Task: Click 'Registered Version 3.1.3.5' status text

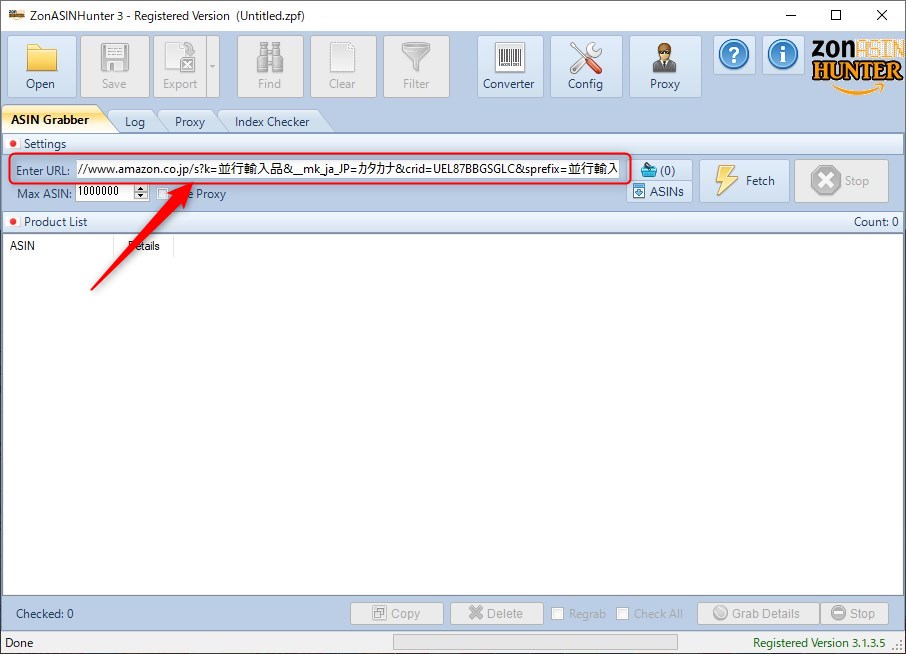Action: pyautogui.click(x=819, y=642)
